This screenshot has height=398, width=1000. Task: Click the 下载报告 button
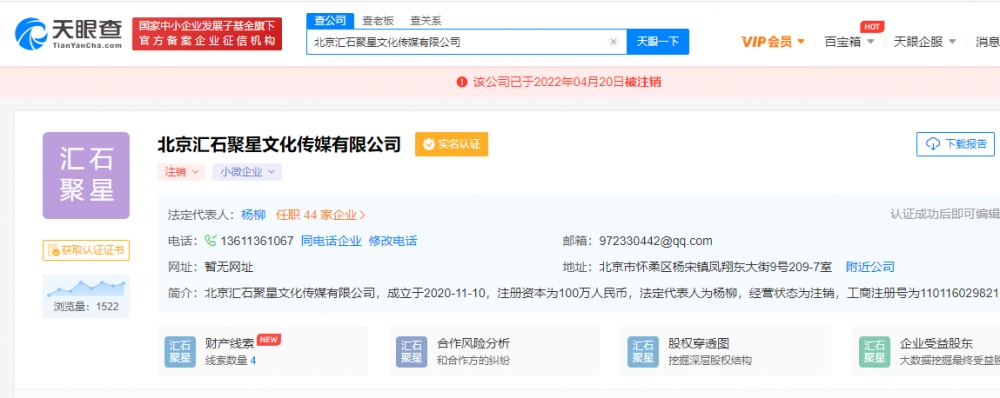click(x=955, y=144)
